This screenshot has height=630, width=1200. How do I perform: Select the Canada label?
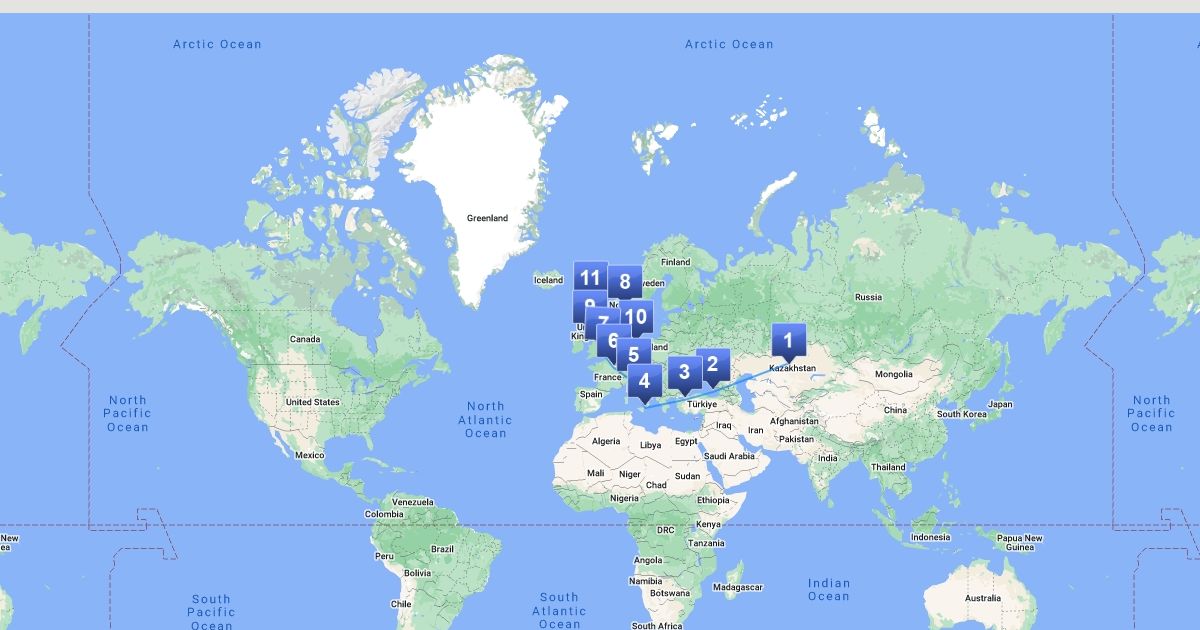pos(305,339)
